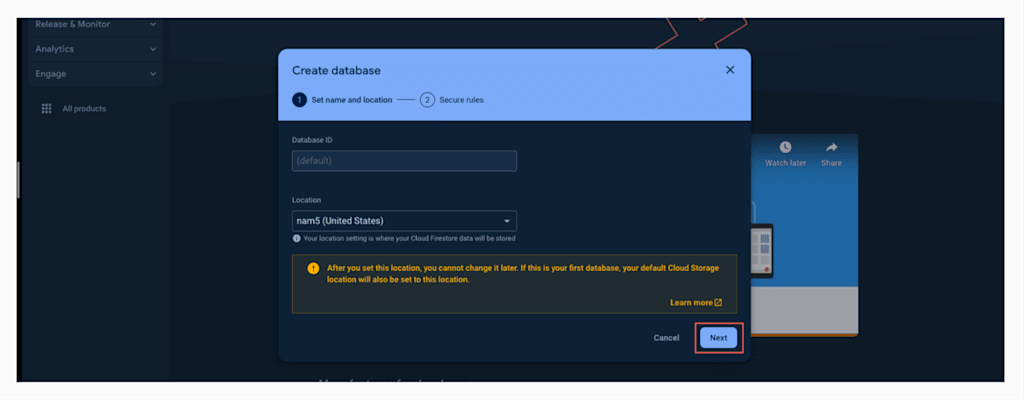Open the Learn more link
Image resolution: width=1024 pixels, height=400 pixels.
point(696,303)
